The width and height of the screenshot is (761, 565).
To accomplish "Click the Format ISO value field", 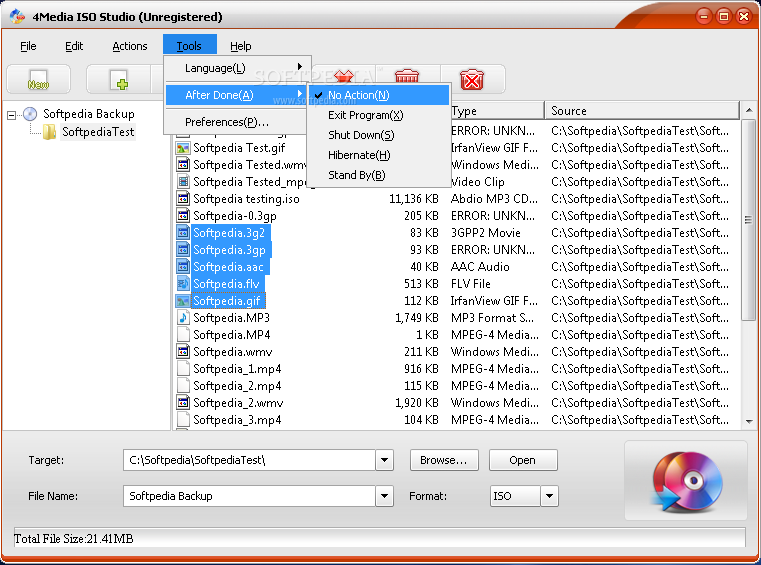I will coord(515,496).
